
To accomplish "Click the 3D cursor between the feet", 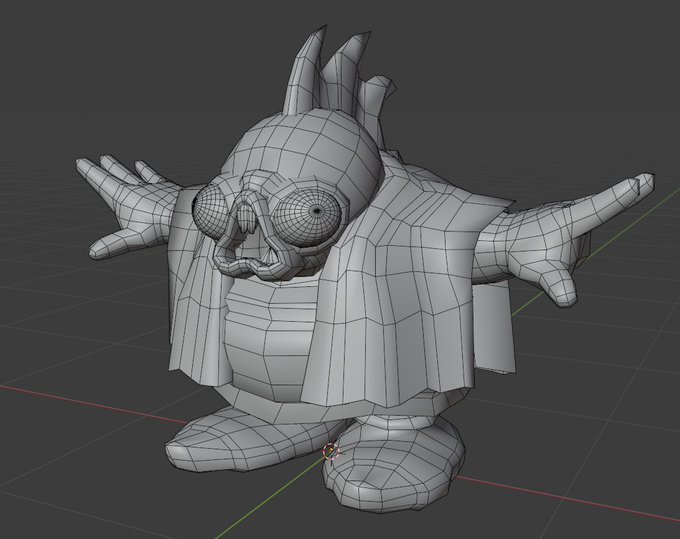I will (331, 451).
